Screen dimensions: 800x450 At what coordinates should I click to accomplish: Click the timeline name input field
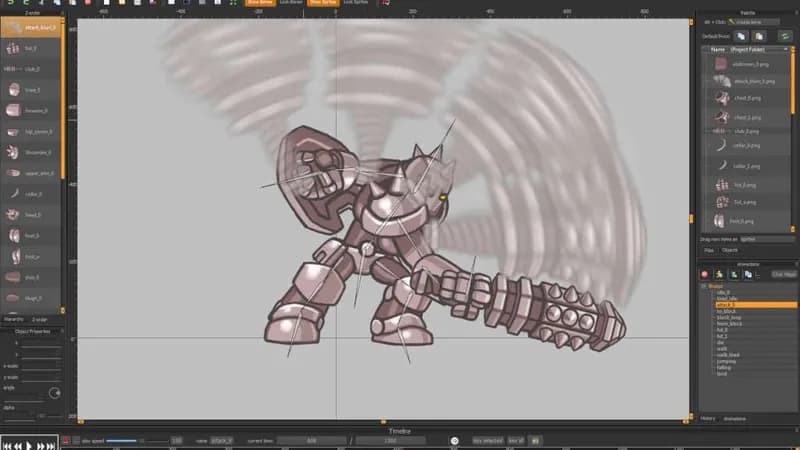[x=221, y=441]
